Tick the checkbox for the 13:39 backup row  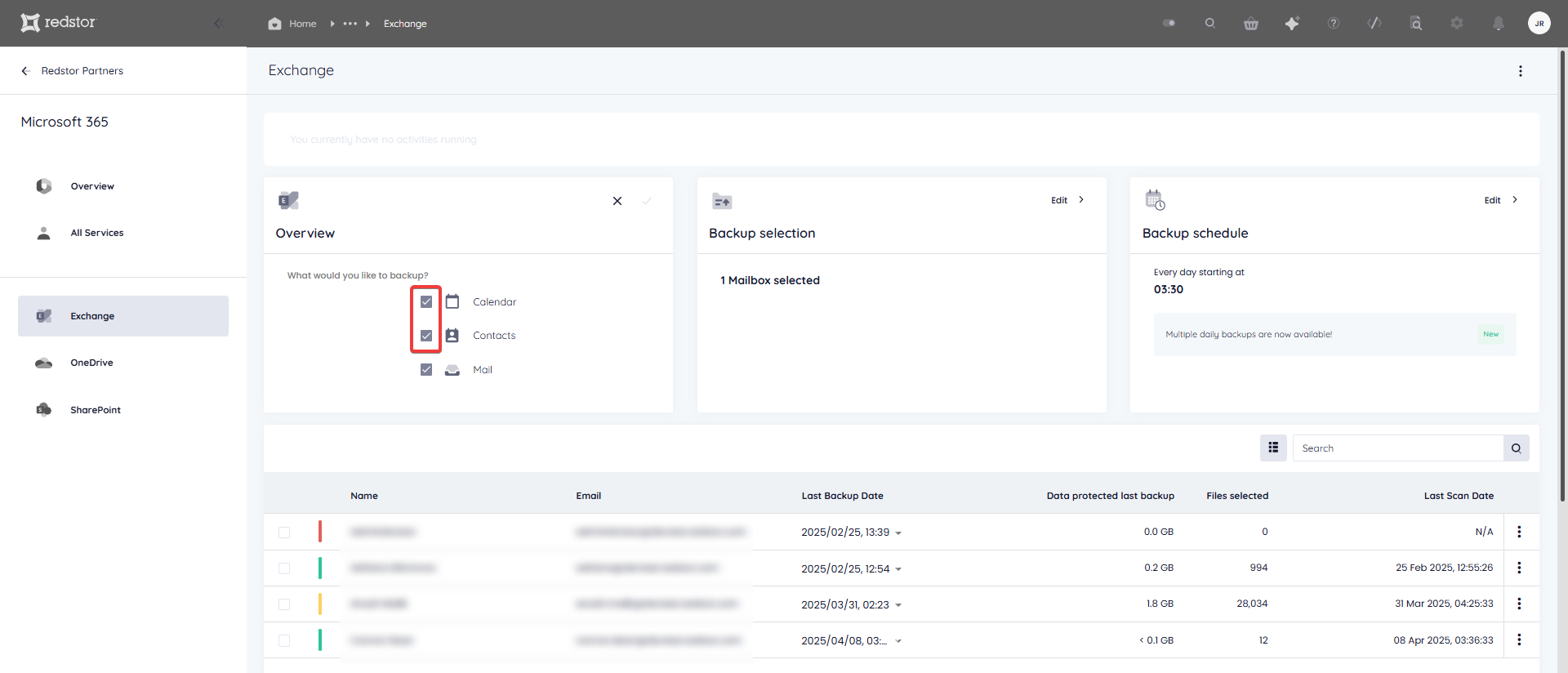(284, 533)
